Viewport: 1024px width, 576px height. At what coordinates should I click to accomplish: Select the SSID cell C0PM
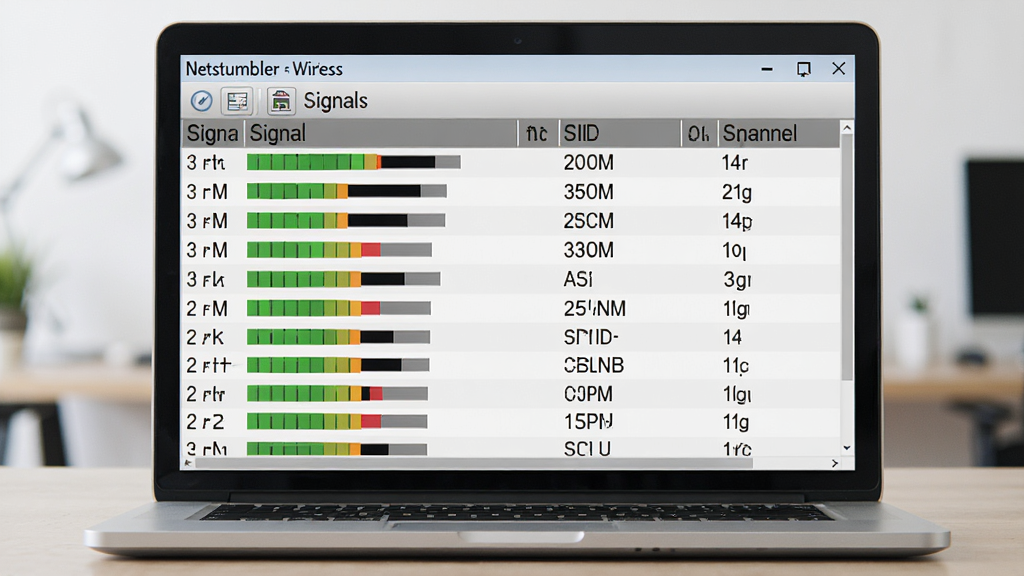[588, 394]
